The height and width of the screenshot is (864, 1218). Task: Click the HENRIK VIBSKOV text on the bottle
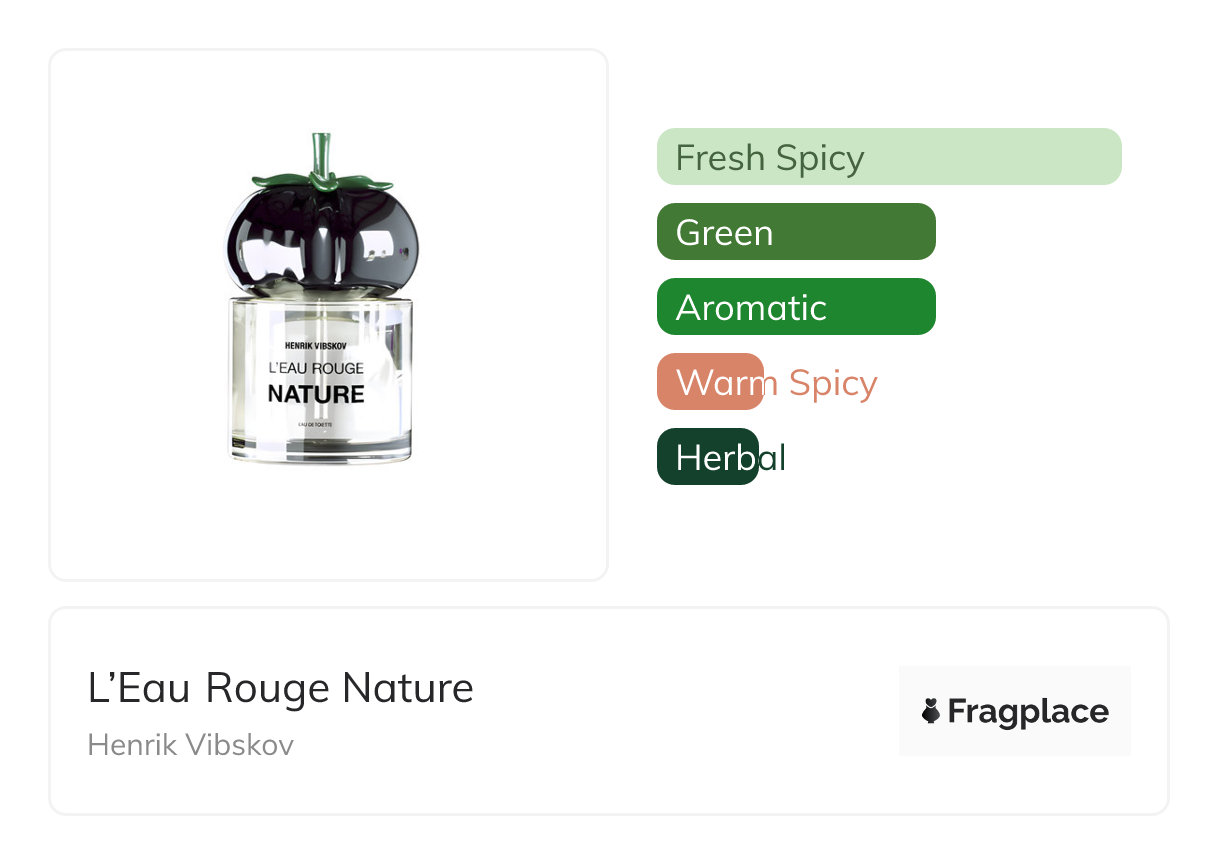(316, 345)
